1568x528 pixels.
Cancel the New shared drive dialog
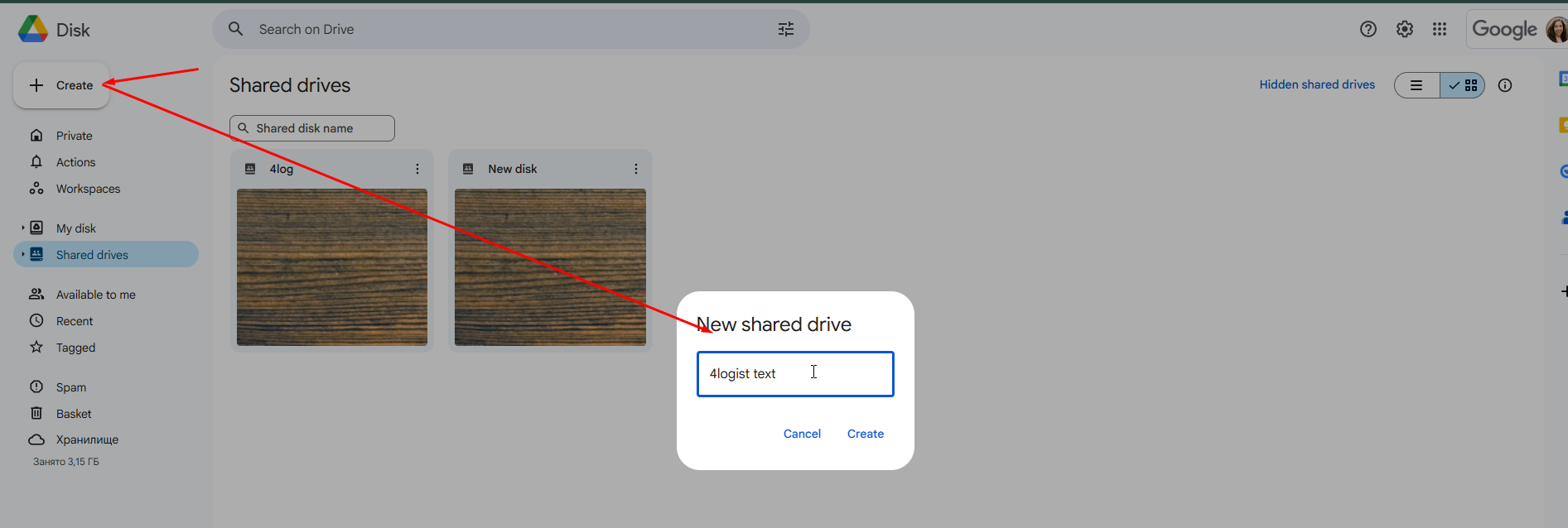point(802,434)
